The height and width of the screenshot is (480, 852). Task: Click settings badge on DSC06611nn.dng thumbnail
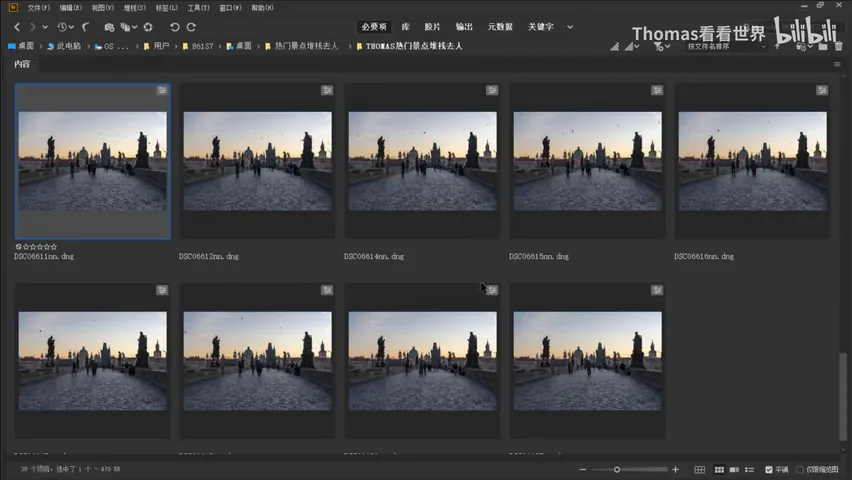[x=162, y=90]
